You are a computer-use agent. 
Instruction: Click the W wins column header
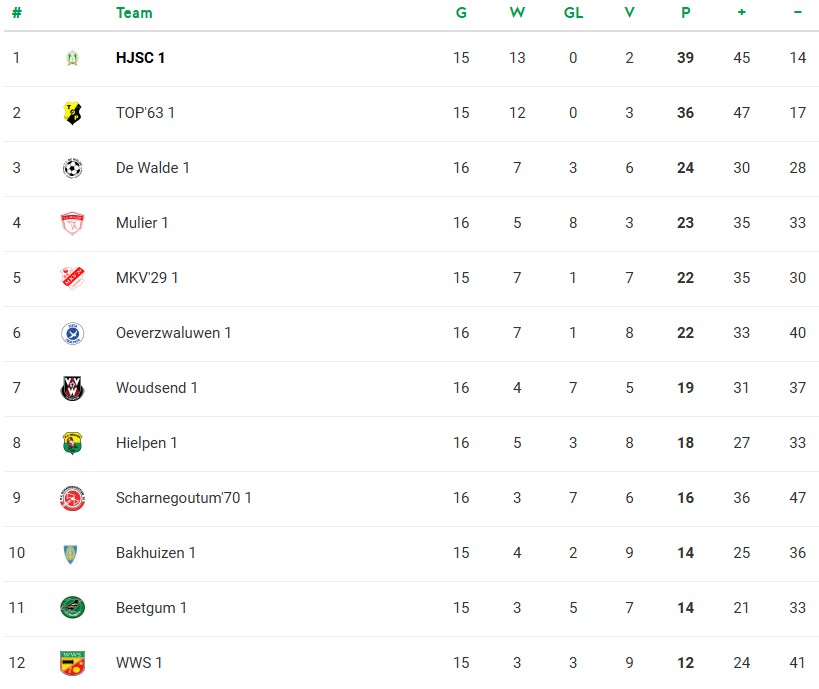coord(517,13)
